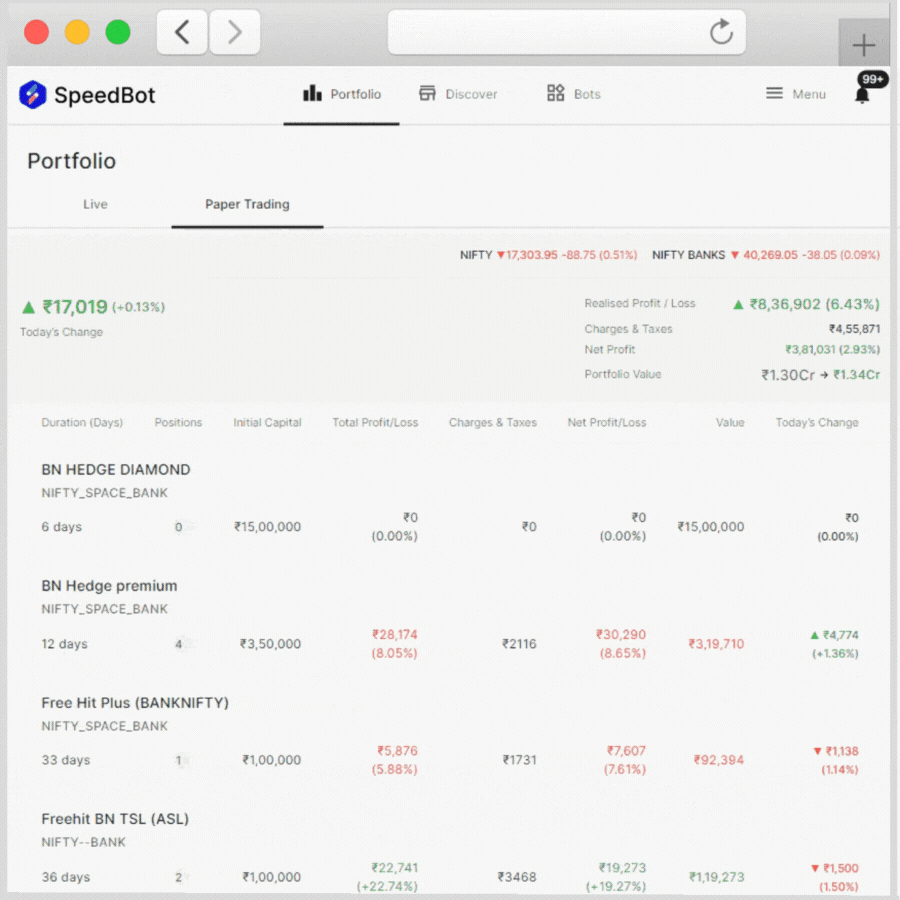Click the Duration (Days) column header
The height and width of the screenshot is (900, 900).
(x=82, y=422)
